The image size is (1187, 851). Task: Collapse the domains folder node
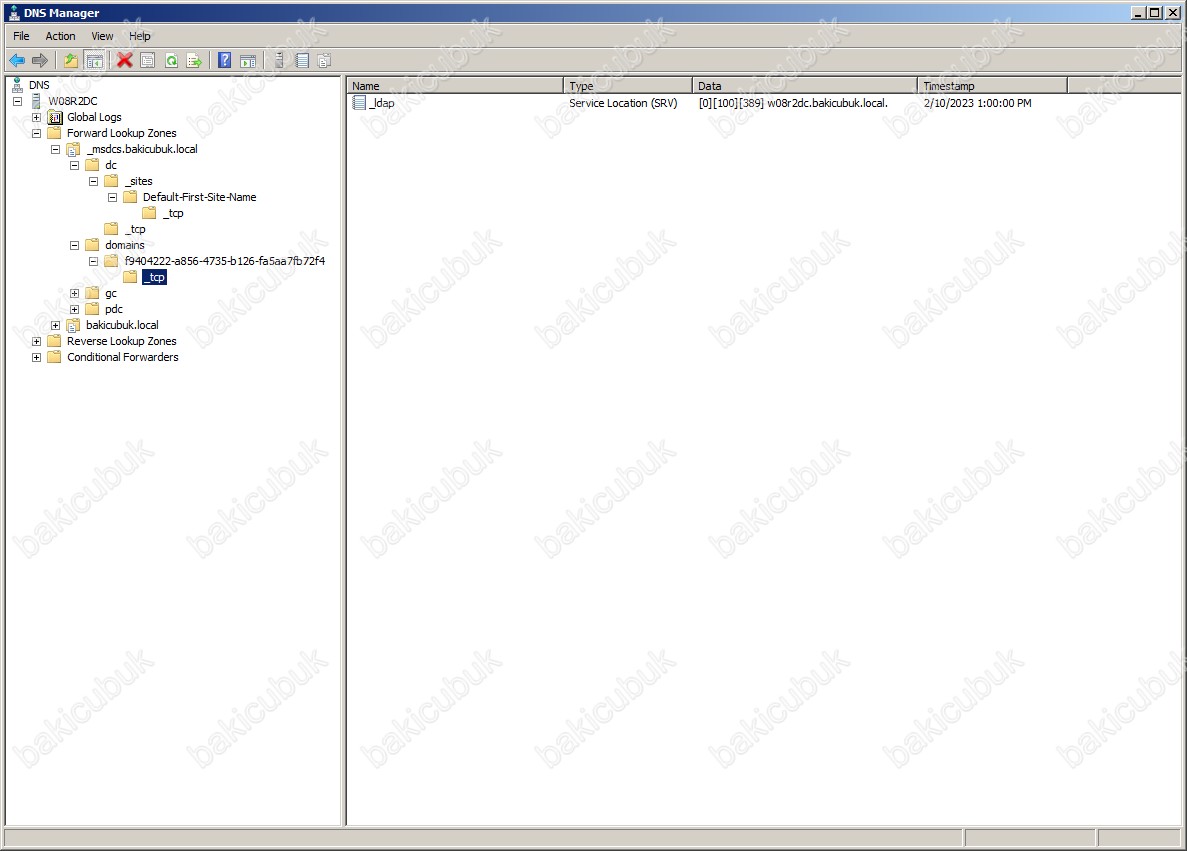point(74,245)
